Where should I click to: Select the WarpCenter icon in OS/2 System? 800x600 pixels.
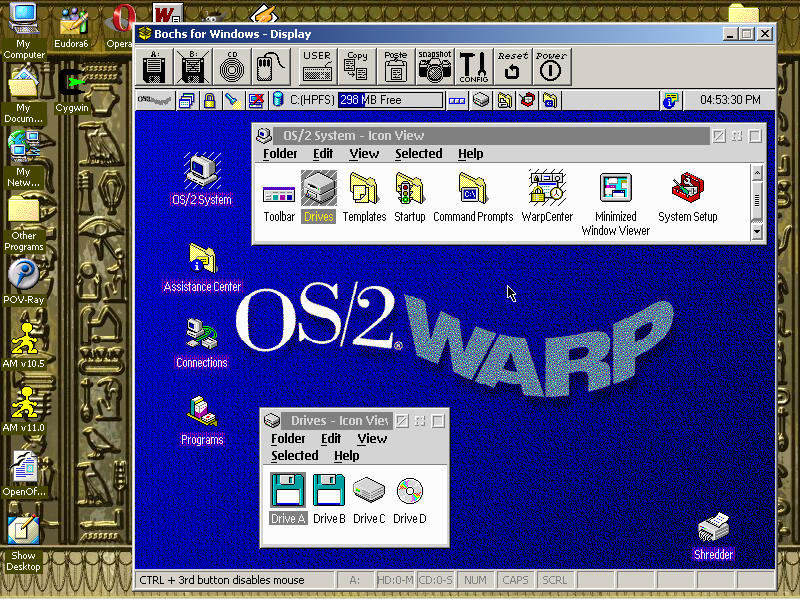(x=547, y=197)
